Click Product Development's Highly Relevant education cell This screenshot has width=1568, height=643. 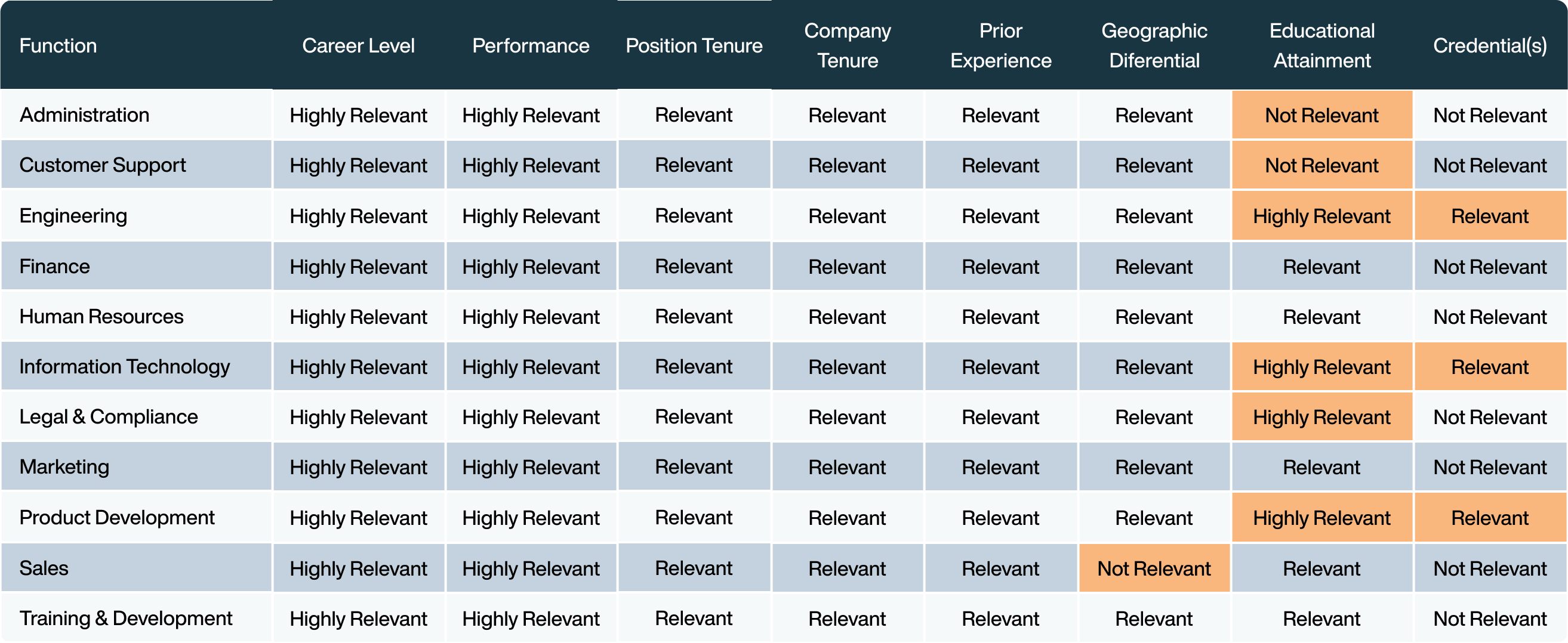1321,518
